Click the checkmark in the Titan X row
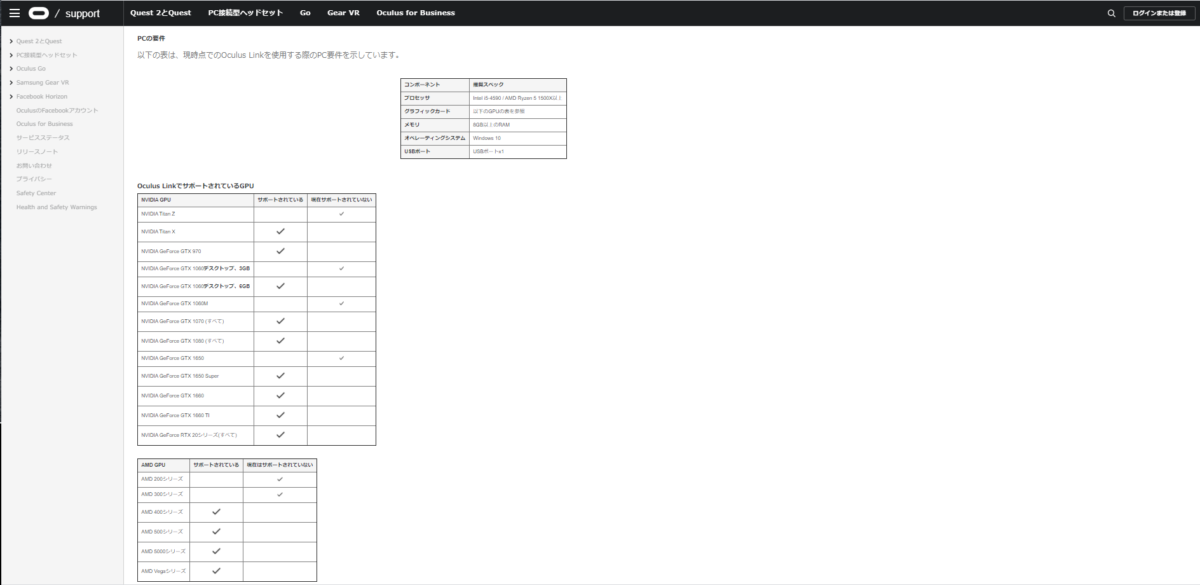The width and height of the screenshot is (1200, 585). [x=280, y=231]
